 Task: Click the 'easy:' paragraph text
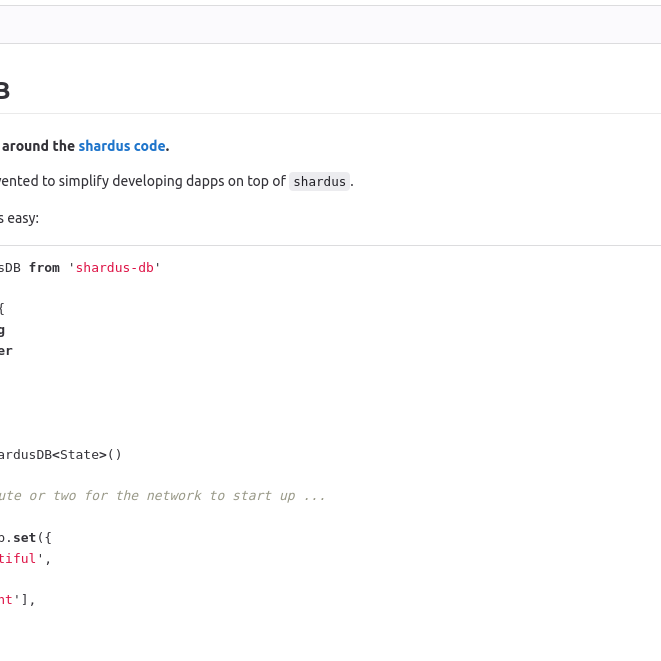pos(23,218)
